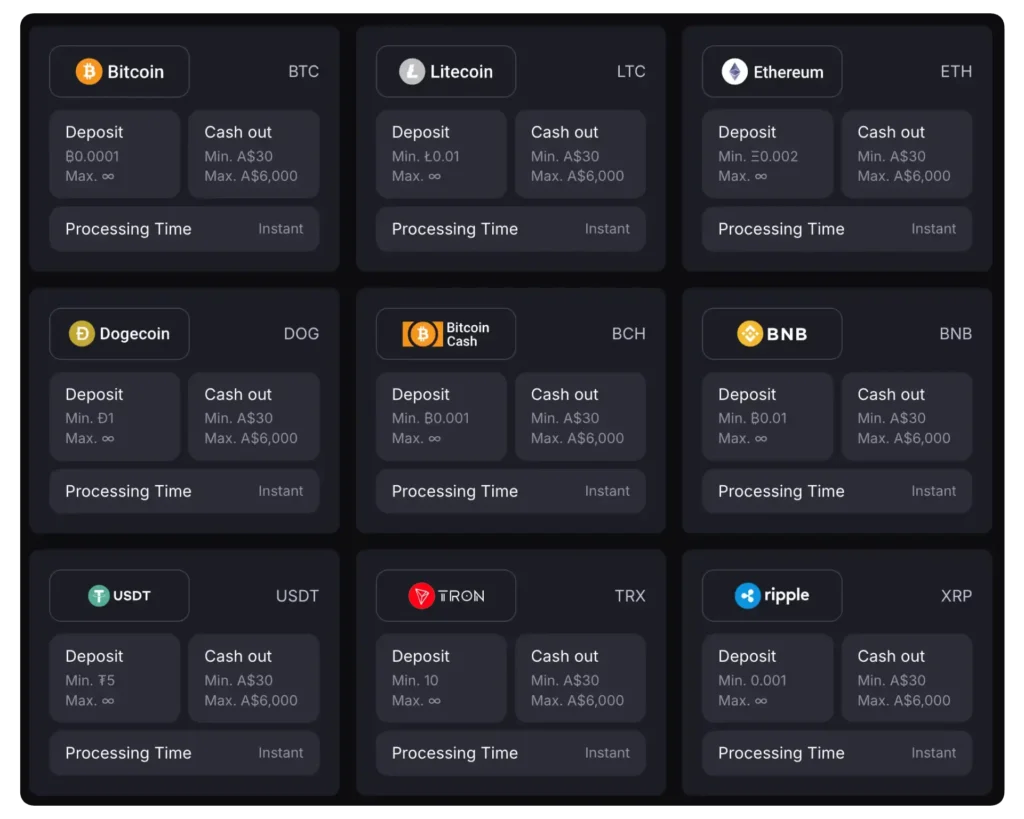Click the BTC ticker label
The width and height of the screenshot is (1024, 819).
tap(303, 72)
